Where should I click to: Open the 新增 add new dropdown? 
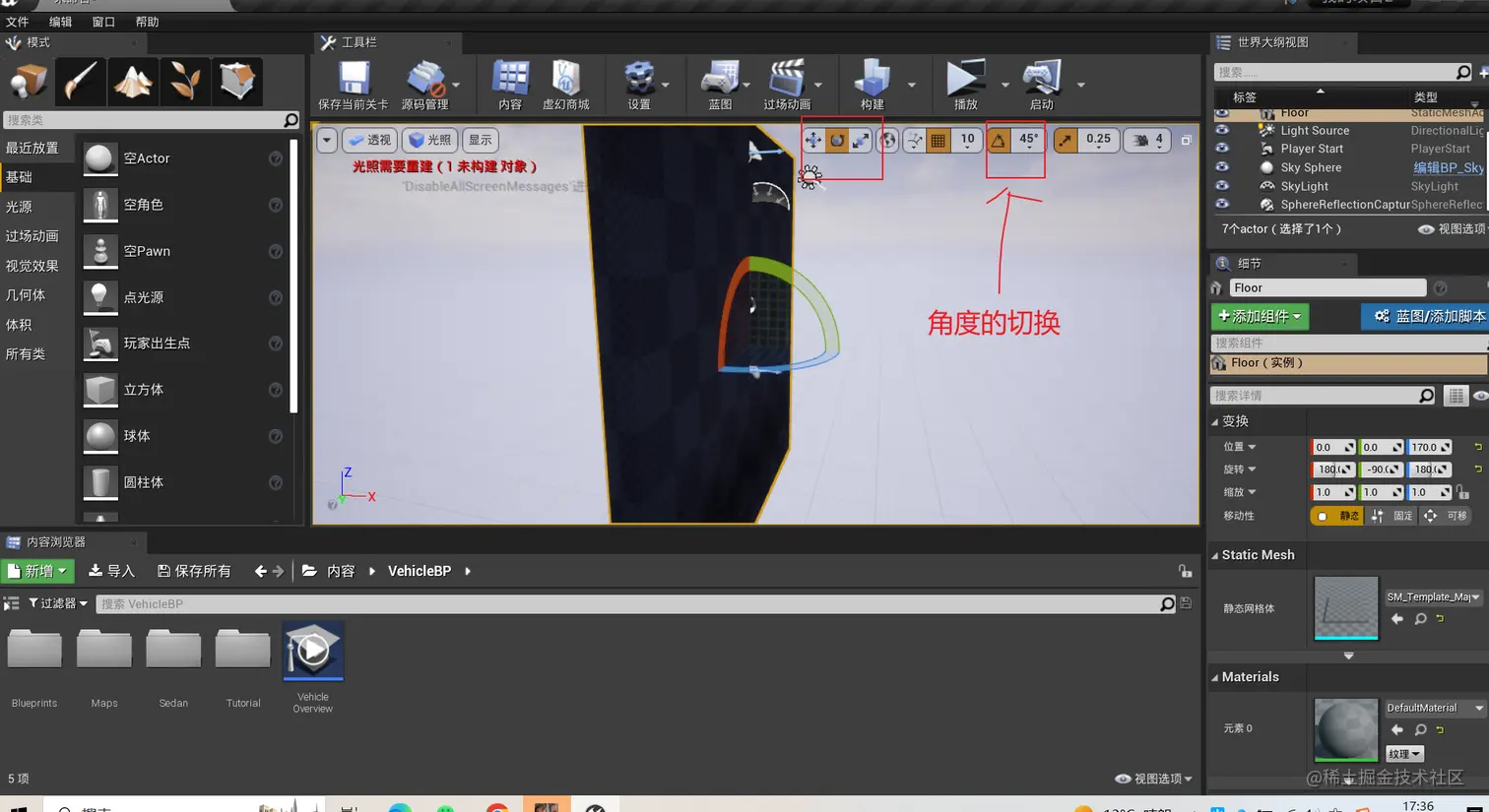click(x=37, y=571)
